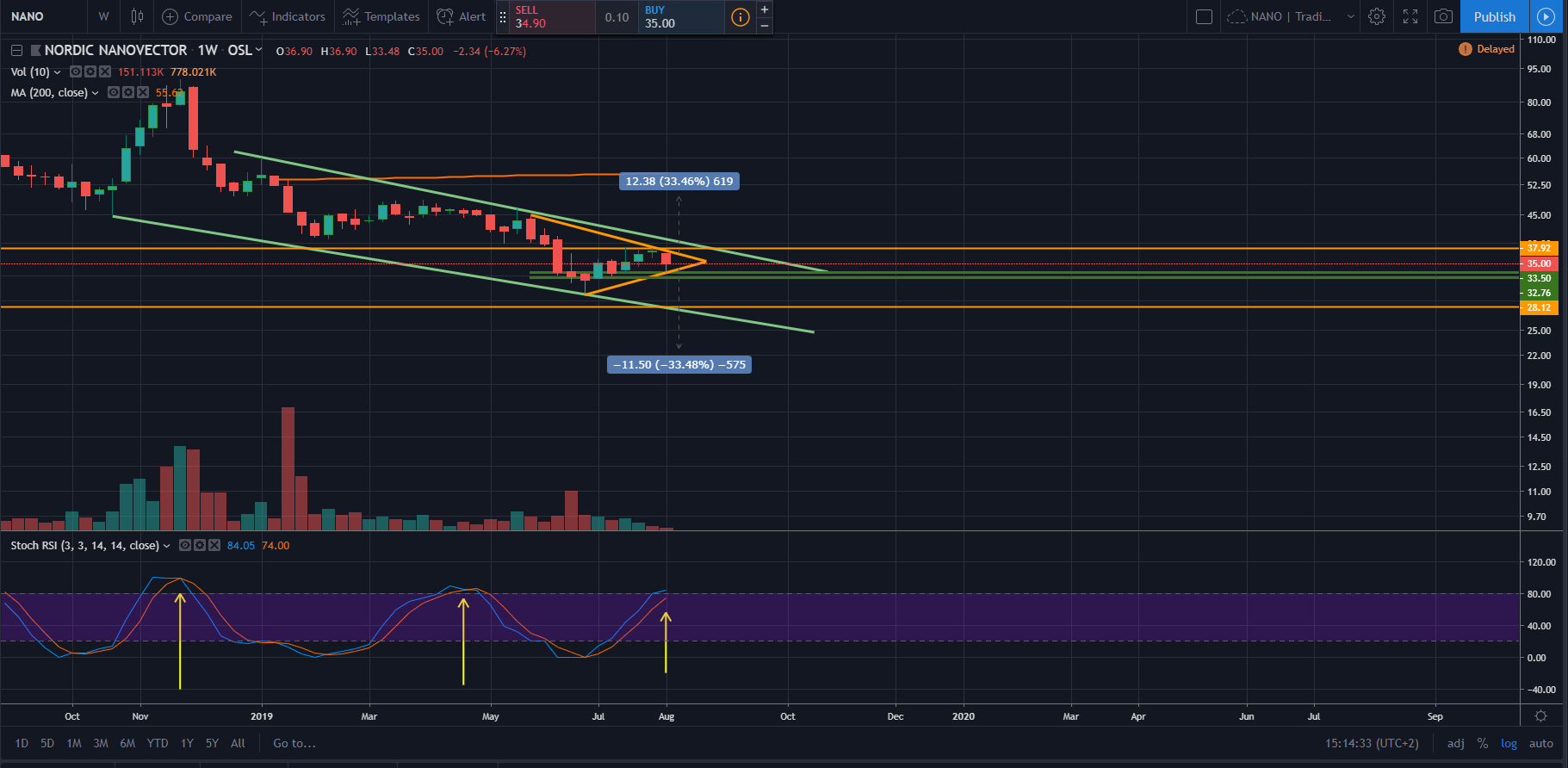Screen dimensions: 1568x768
Task: Toggle percent scale mode
Action: [x=1483, y=743]
